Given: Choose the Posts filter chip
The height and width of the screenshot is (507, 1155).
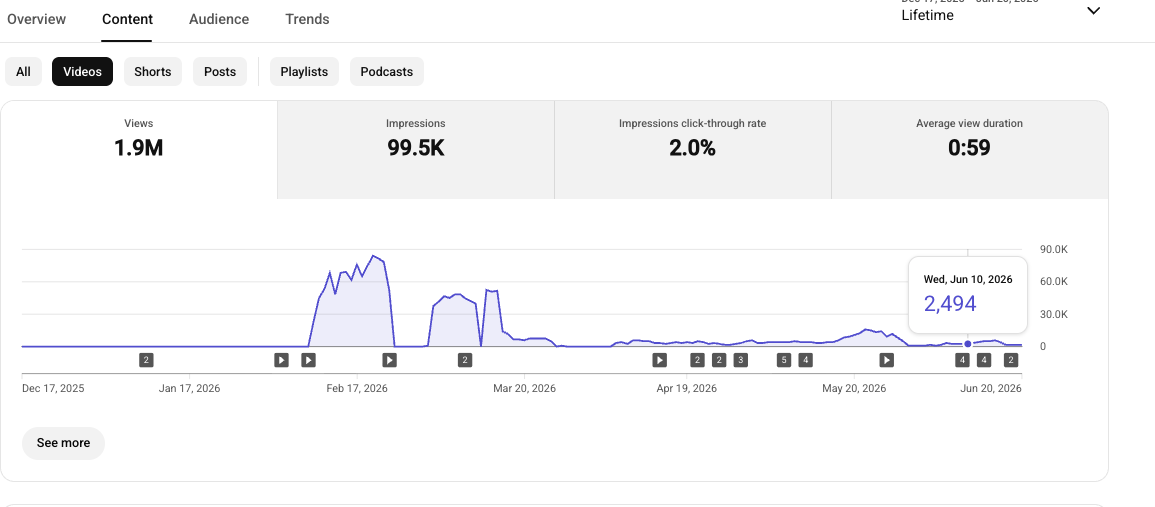Looking at the screenshot, I should click(220, 71).
